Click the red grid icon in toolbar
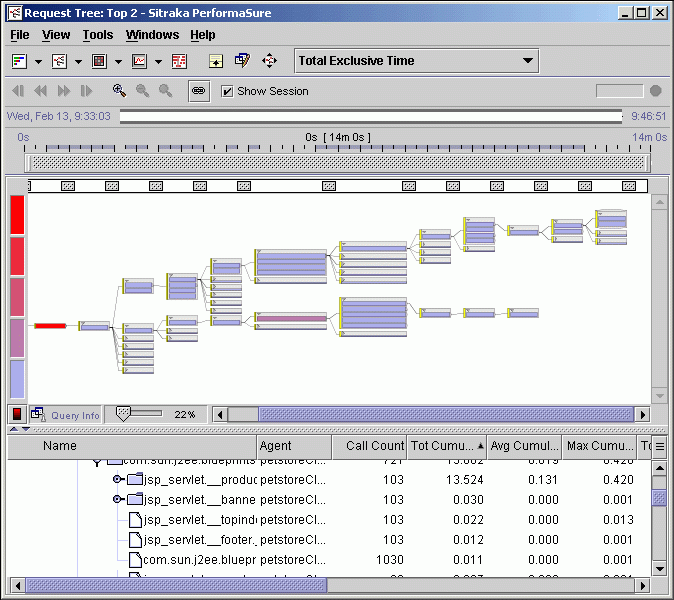The image size is (674, 600). point(179,61)
